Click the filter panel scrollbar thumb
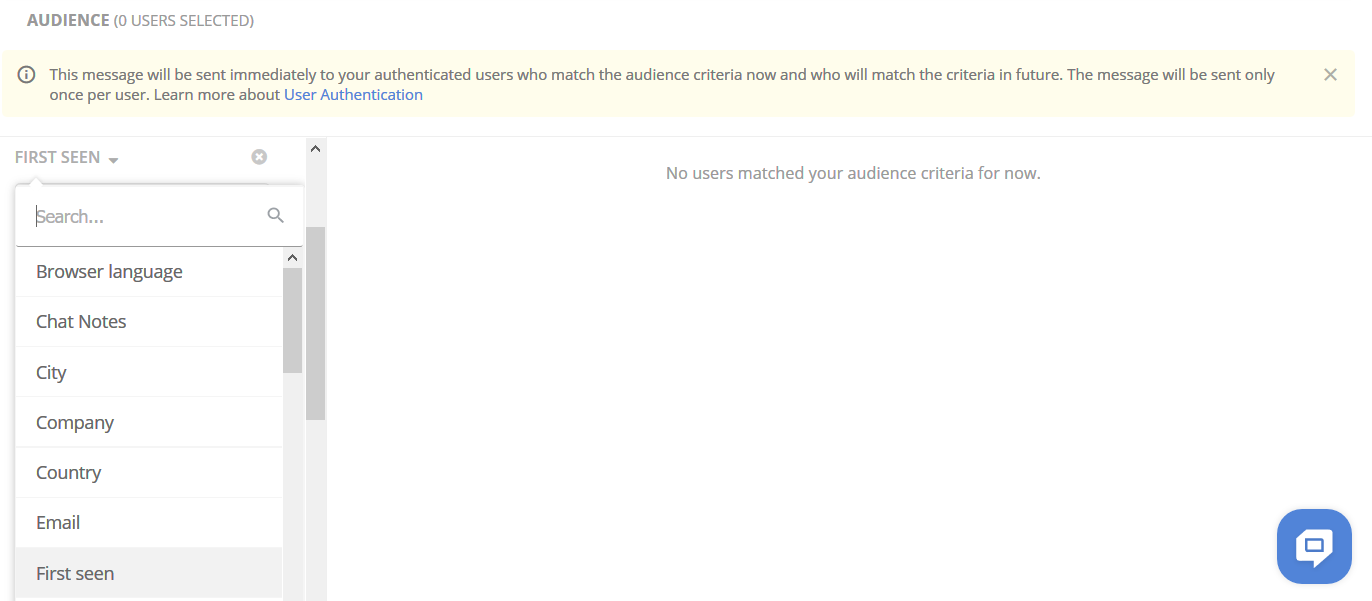The height and width of the screenshot is (601, 1372). [316, 322]
